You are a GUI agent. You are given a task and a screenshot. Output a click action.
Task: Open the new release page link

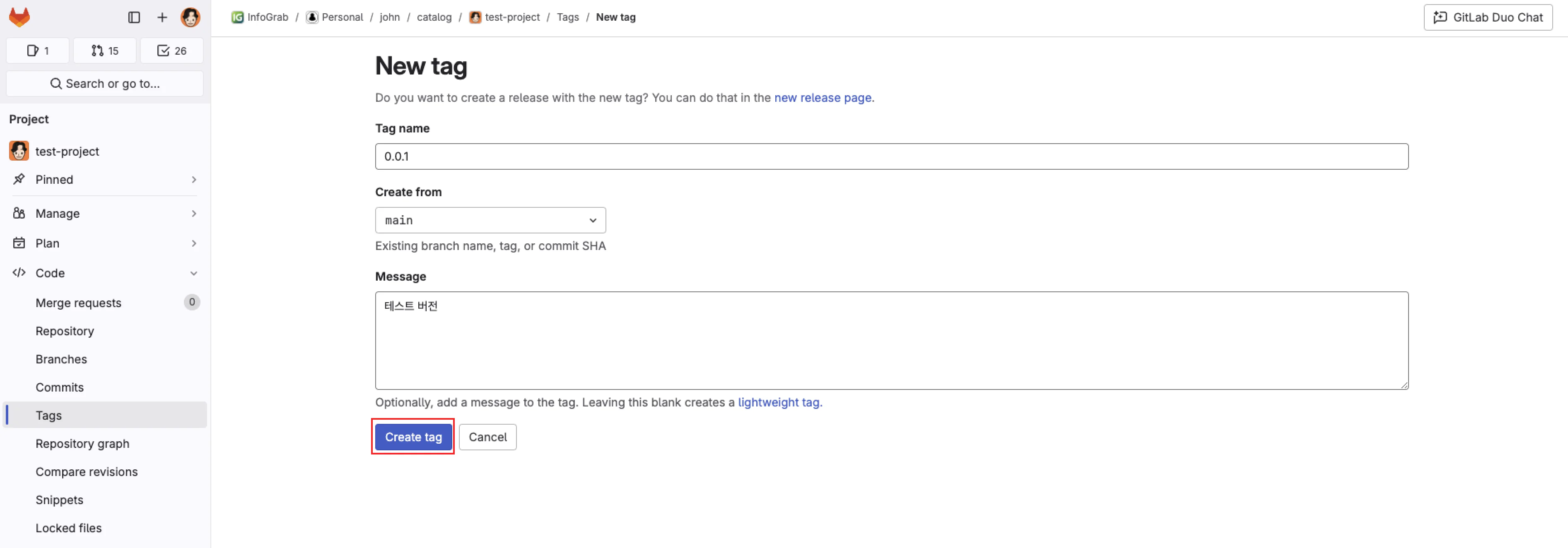click(823, 98)
